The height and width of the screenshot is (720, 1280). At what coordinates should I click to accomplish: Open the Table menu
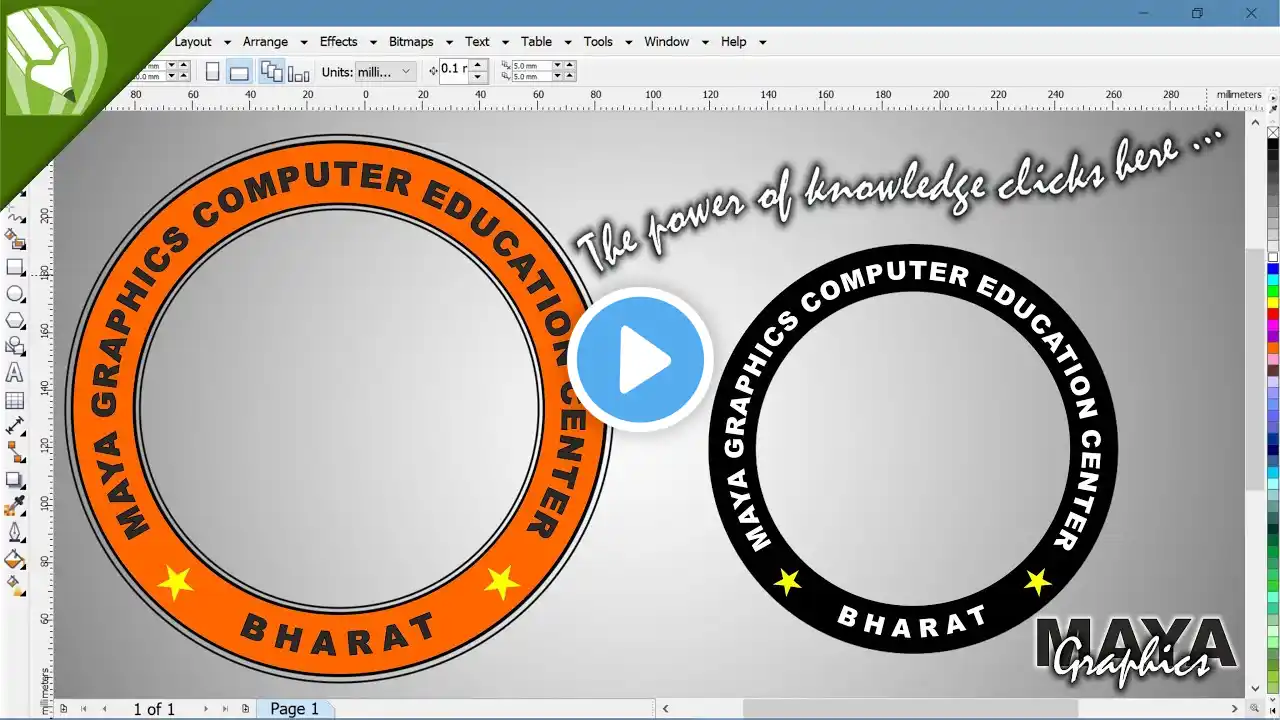click(536, 42)
